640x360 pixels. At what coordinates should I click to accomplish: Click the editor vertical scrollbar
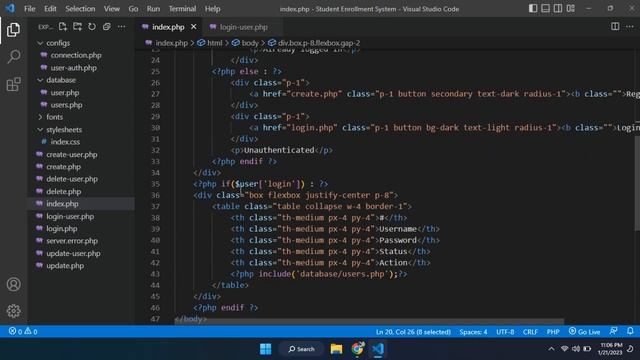click(637, 184)
